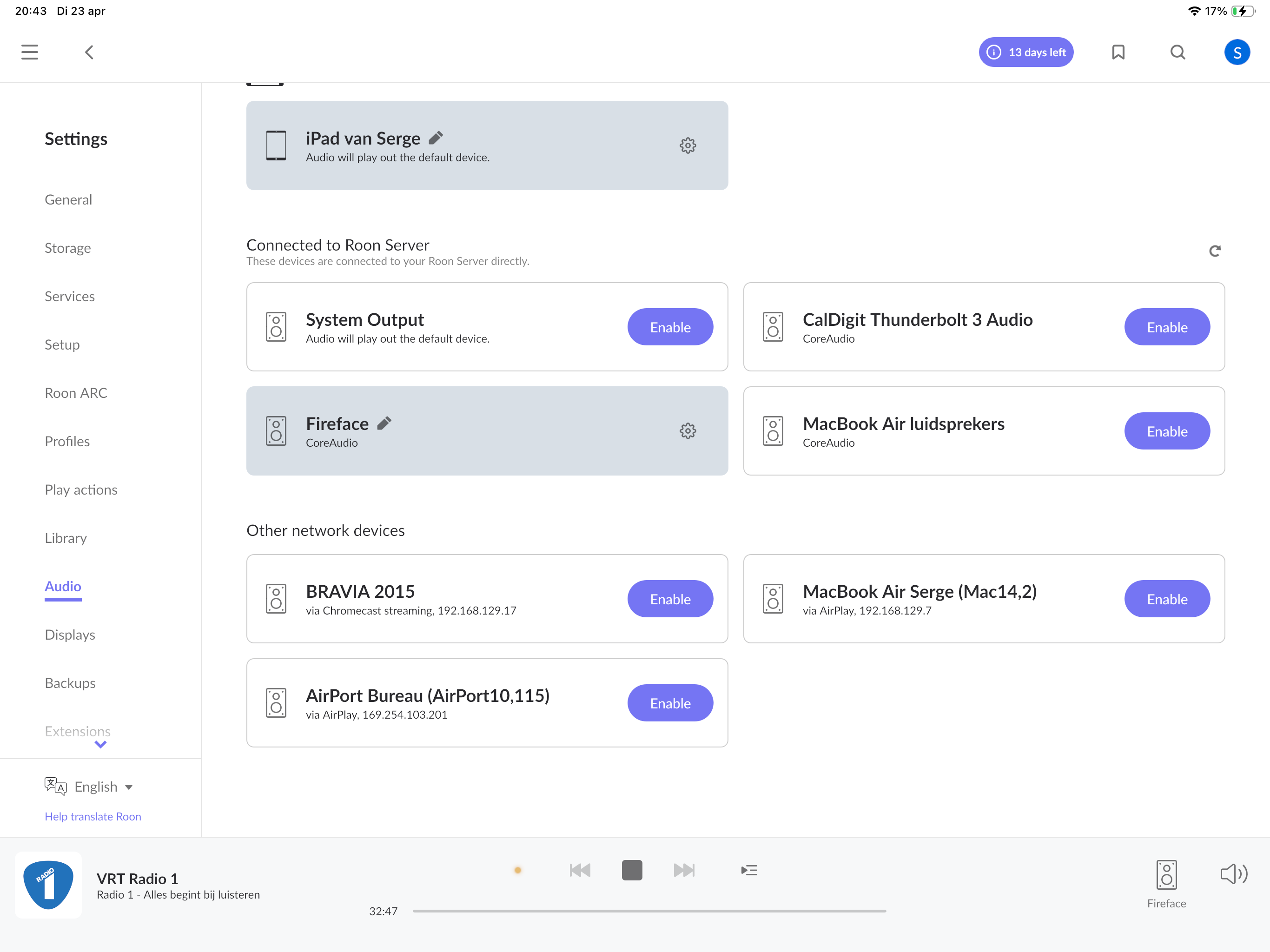
Task: Enable BRAVIA 2015 Chromecast device
Action: (x=670, y=599)
